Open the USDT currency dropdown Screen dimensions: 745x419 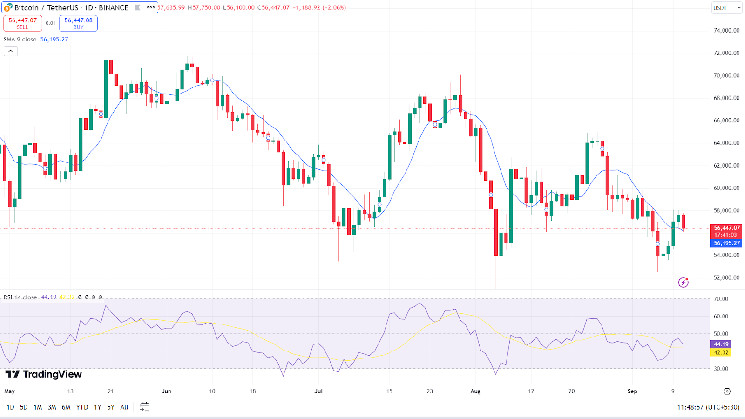(x=726, y=8)
